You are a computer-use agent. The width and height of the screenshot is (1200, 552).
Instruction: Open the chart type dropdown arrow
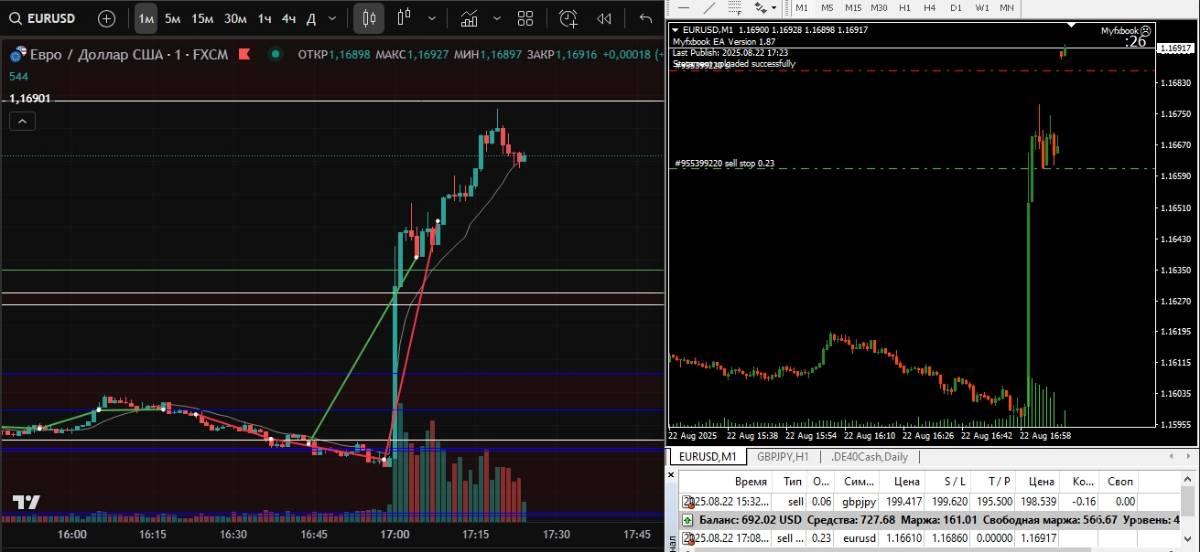(431, 18)
